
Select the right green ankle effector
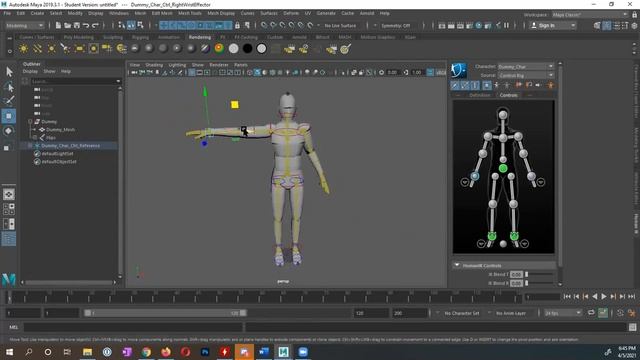click(x=514, y=236)
